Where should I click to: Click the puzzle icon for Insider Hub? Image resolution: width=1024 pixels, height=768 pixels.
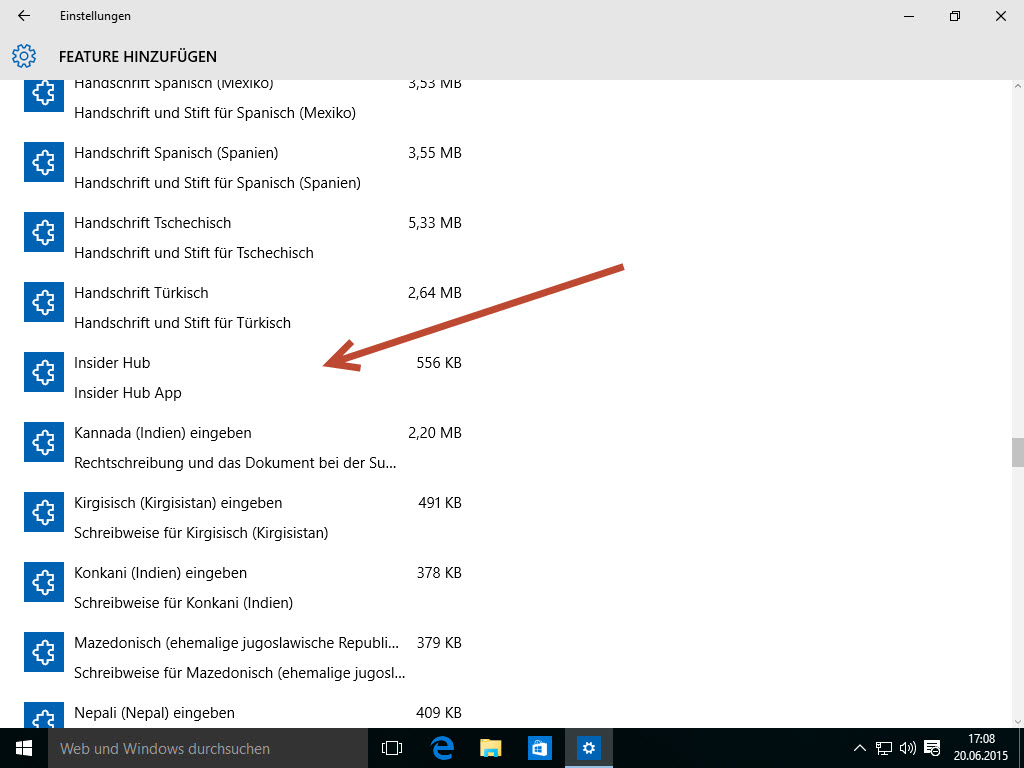(x=44, y=372)
